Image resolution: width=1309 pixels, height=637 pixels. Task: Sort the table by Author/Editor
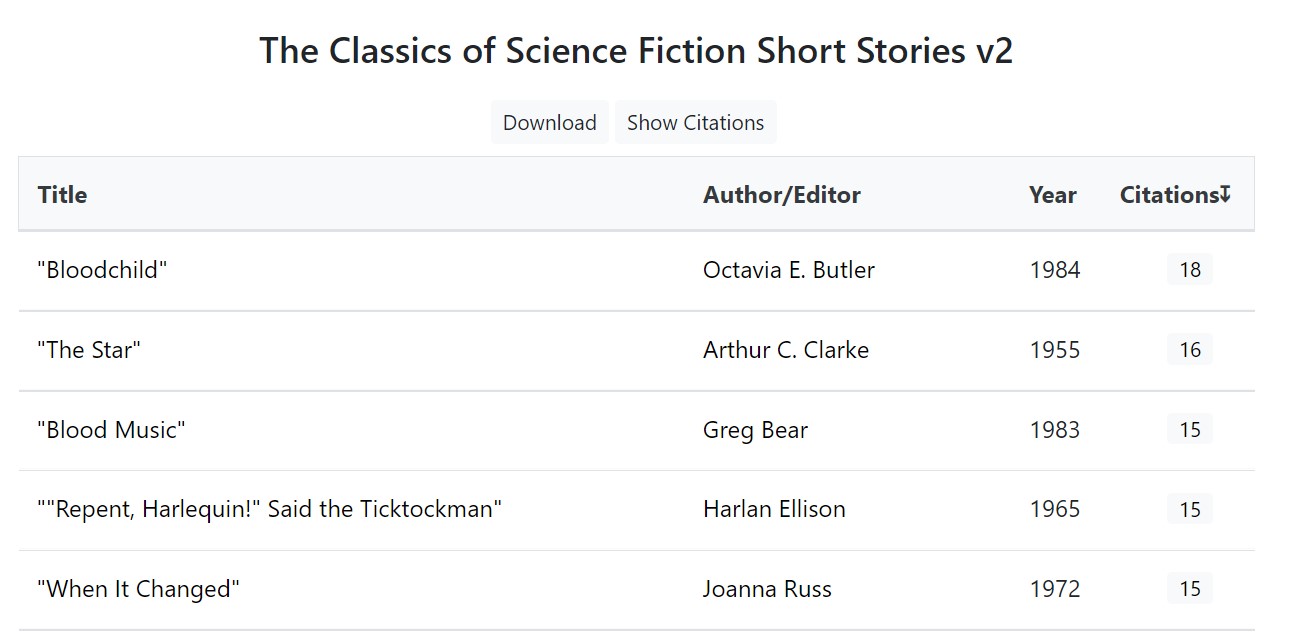pyautogui.click(x=782, y=195)
